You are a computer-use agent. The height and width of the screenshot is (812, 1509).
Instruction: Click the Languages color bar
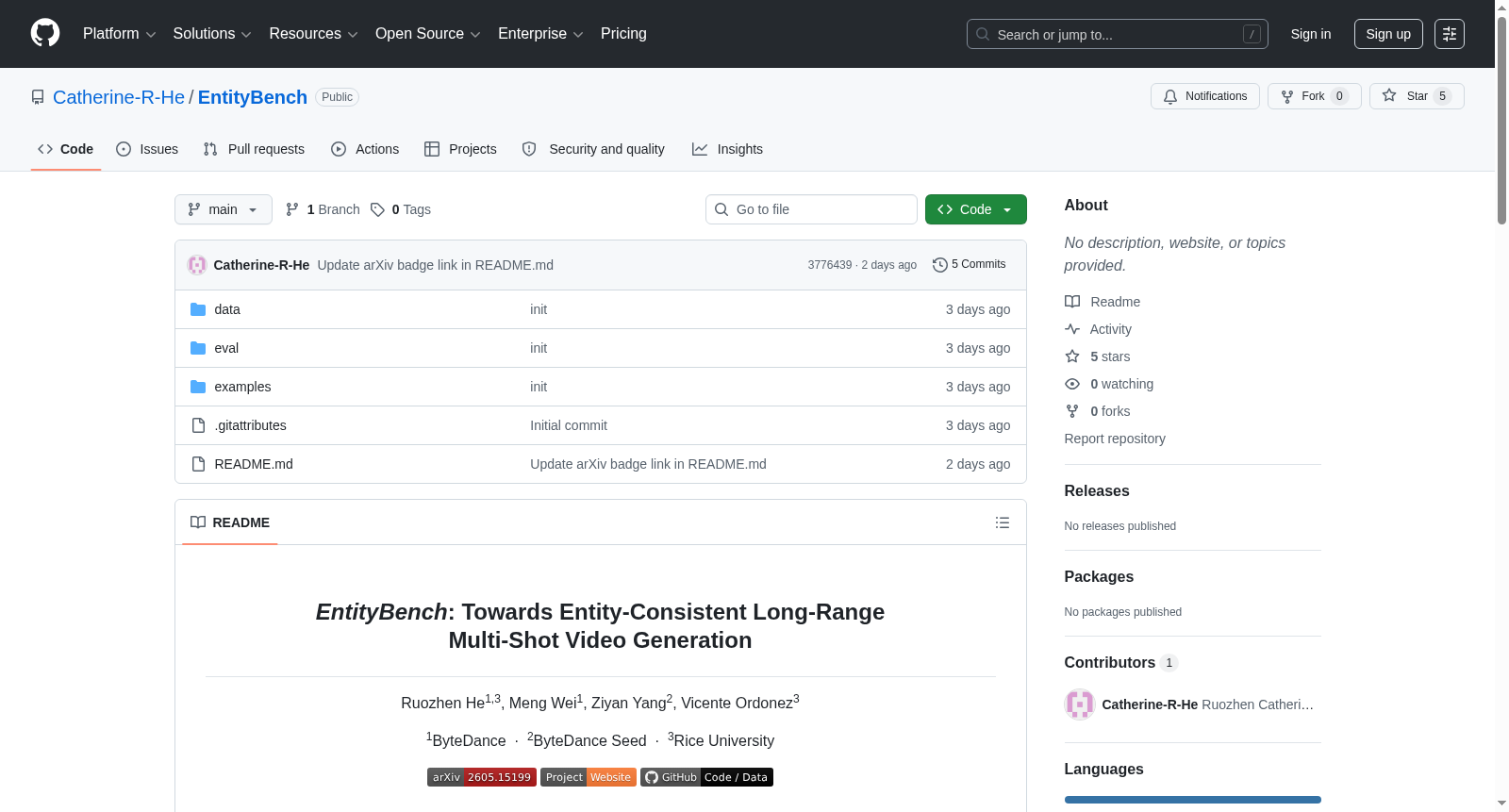click(x=1193, y=800)
